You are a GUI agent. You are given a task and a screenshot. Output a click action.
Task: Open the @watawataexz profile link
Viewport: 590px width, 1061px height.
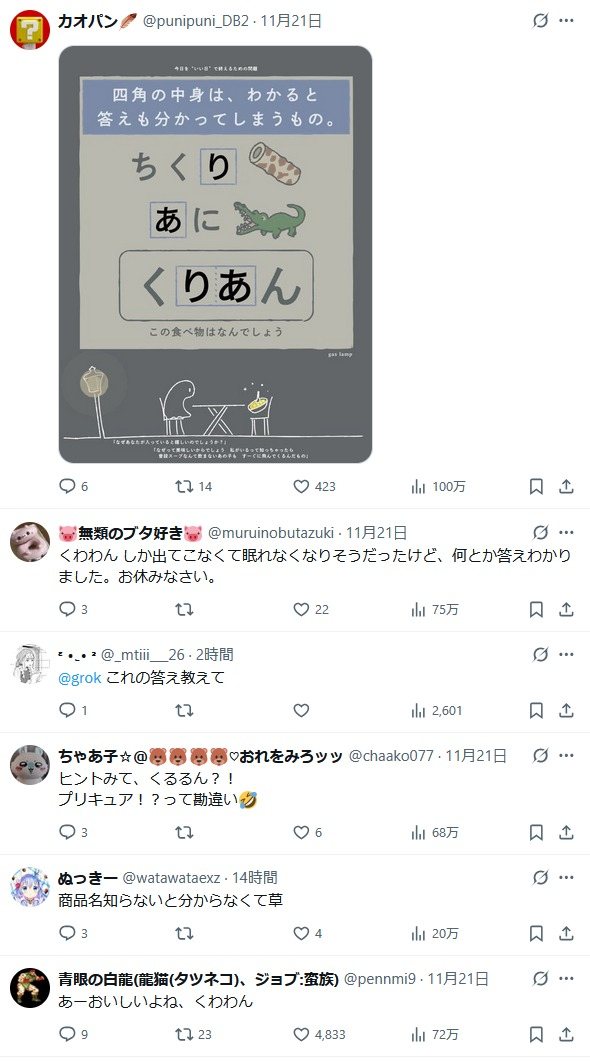(171, 878)
